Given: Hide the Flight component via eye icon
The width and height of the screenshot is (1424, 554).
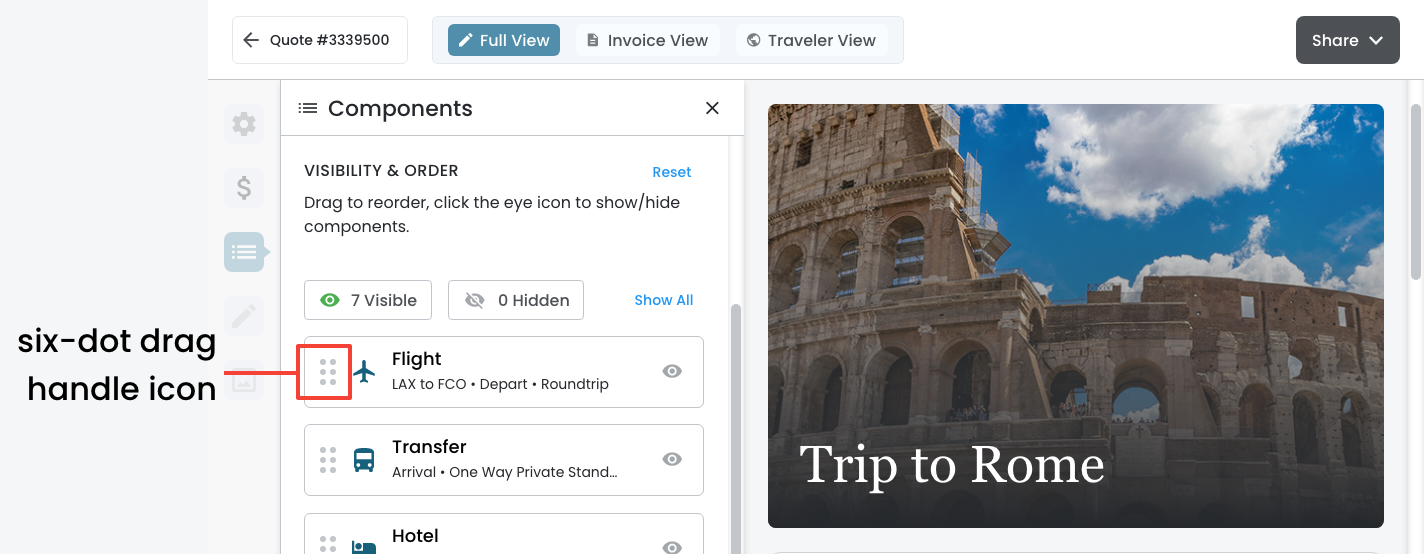Looking at the screenshot, I should [x=673, y=372].
